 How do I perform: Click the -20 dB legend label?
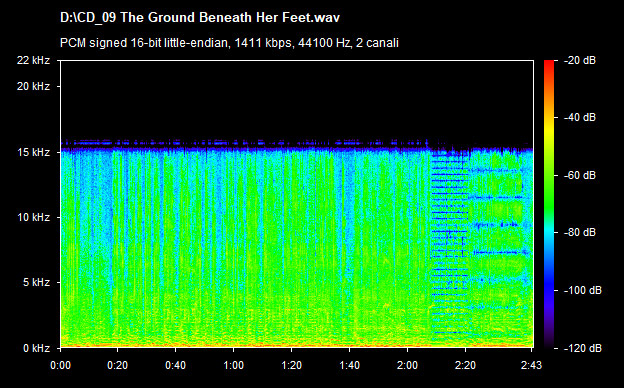pos(580,60)
